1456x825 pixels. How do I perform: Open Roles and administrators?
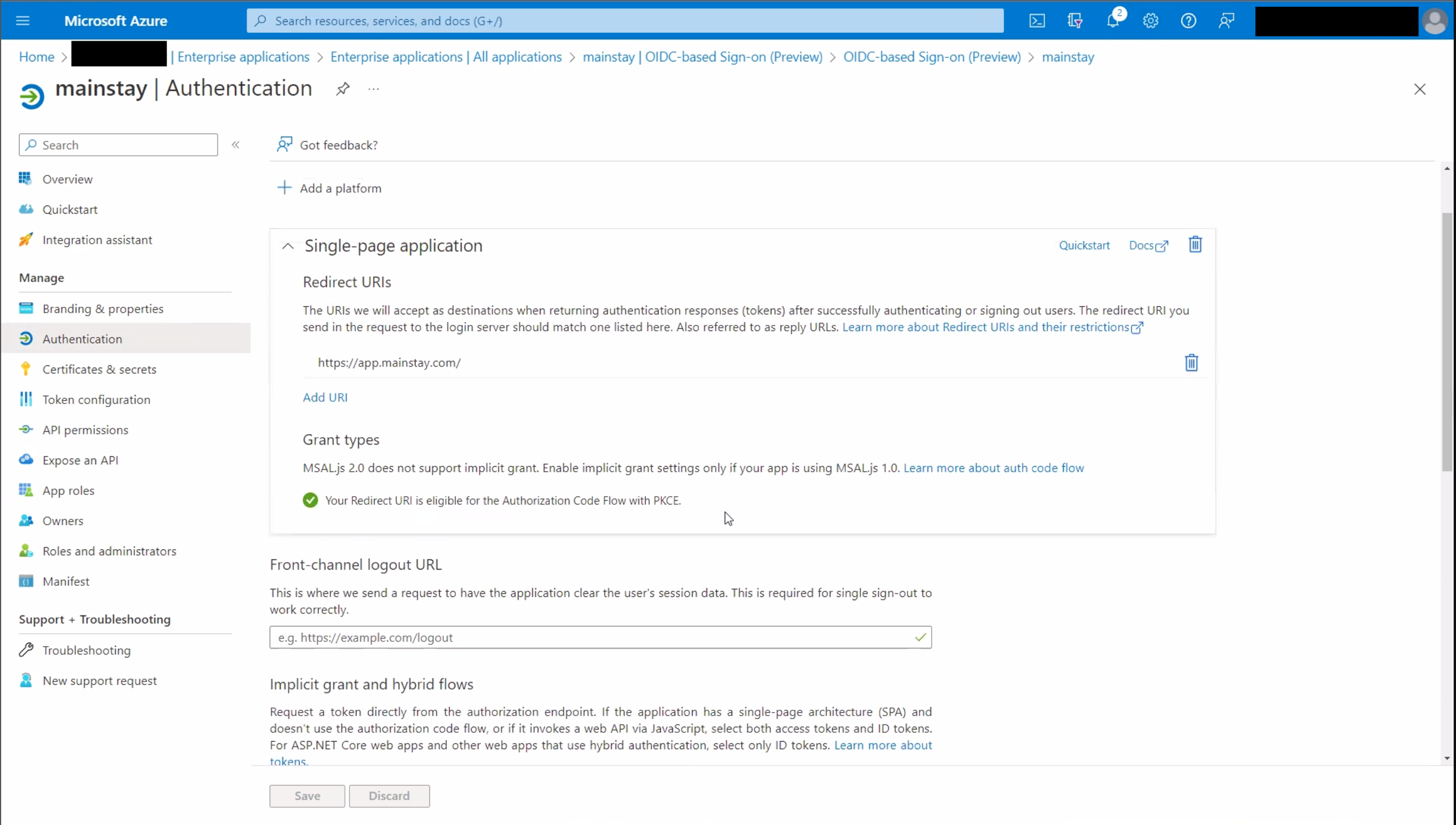tap(109, 551)
